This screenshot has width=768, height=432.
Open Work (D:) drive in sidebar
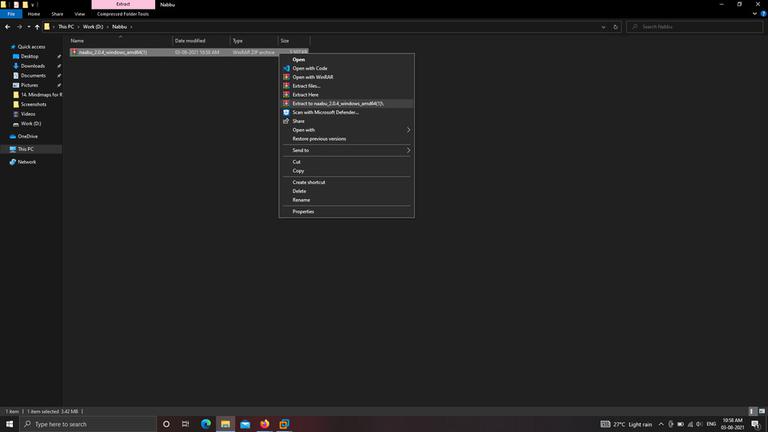point(30,123)
